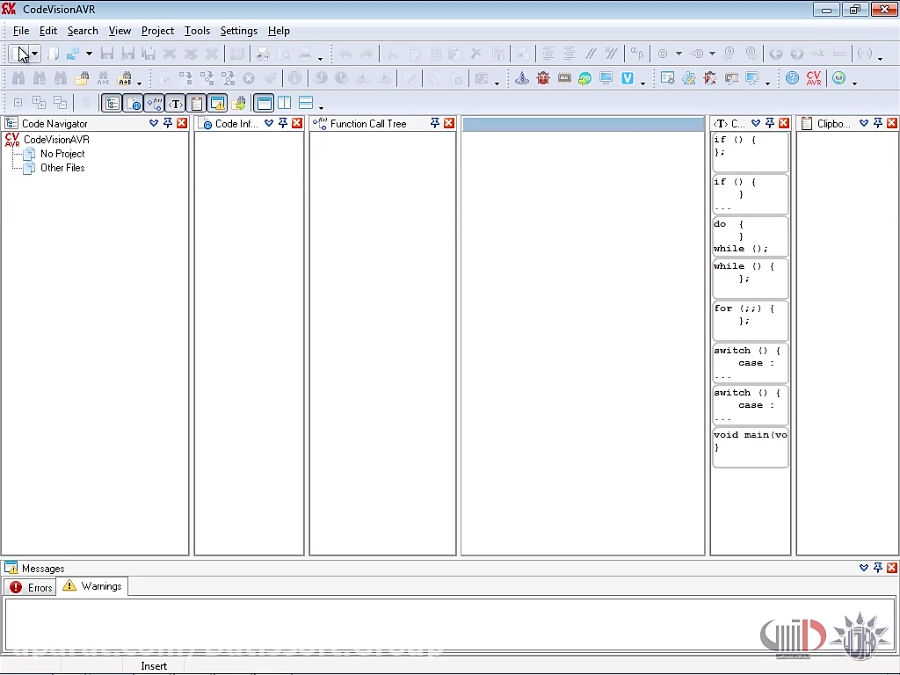
Task: Click the terminal monitor toolbar icon
Action: point(606,78)
